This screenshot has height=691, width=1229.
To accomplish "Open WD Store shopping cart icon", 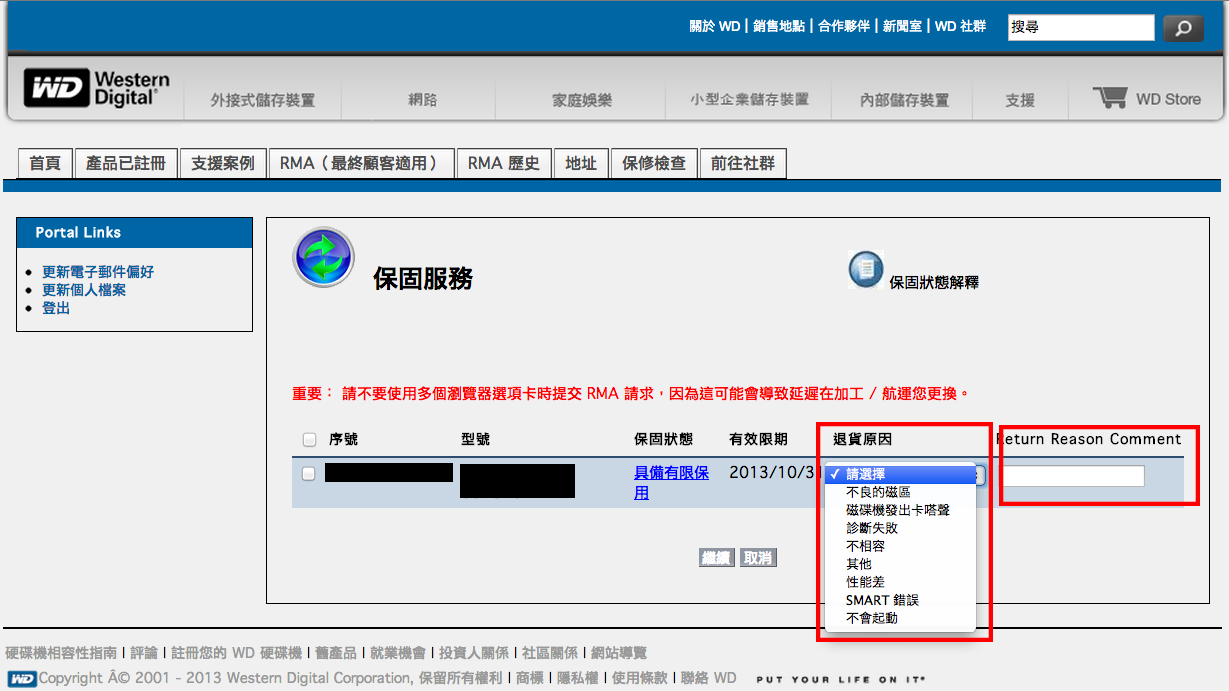I will (1109, 98).
